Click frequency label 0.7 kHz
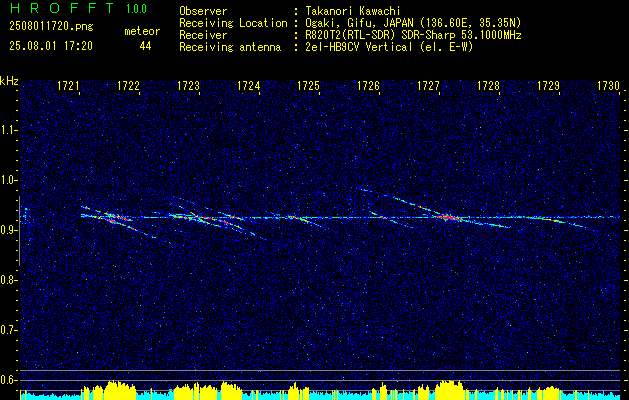Screen dimensions: 629x400 coord(8,330)
